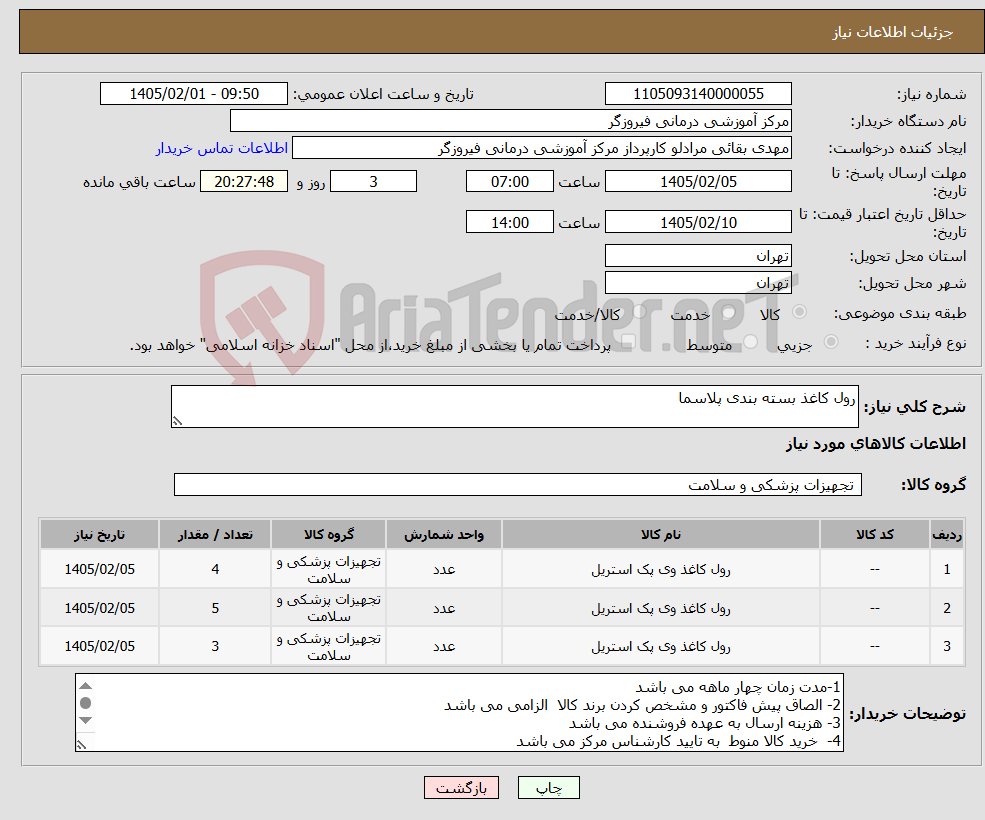Click the table's گروه کالا column header
The height and width of the screenshot is (820, 985).
coord(329,534)
